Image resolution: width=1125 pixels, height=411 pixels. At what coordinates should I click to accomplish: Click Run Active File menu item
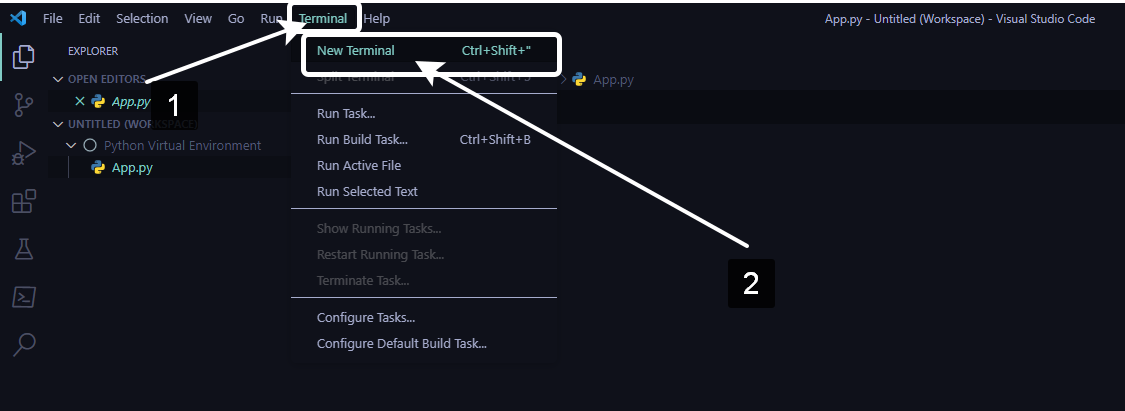coord(359,165)
